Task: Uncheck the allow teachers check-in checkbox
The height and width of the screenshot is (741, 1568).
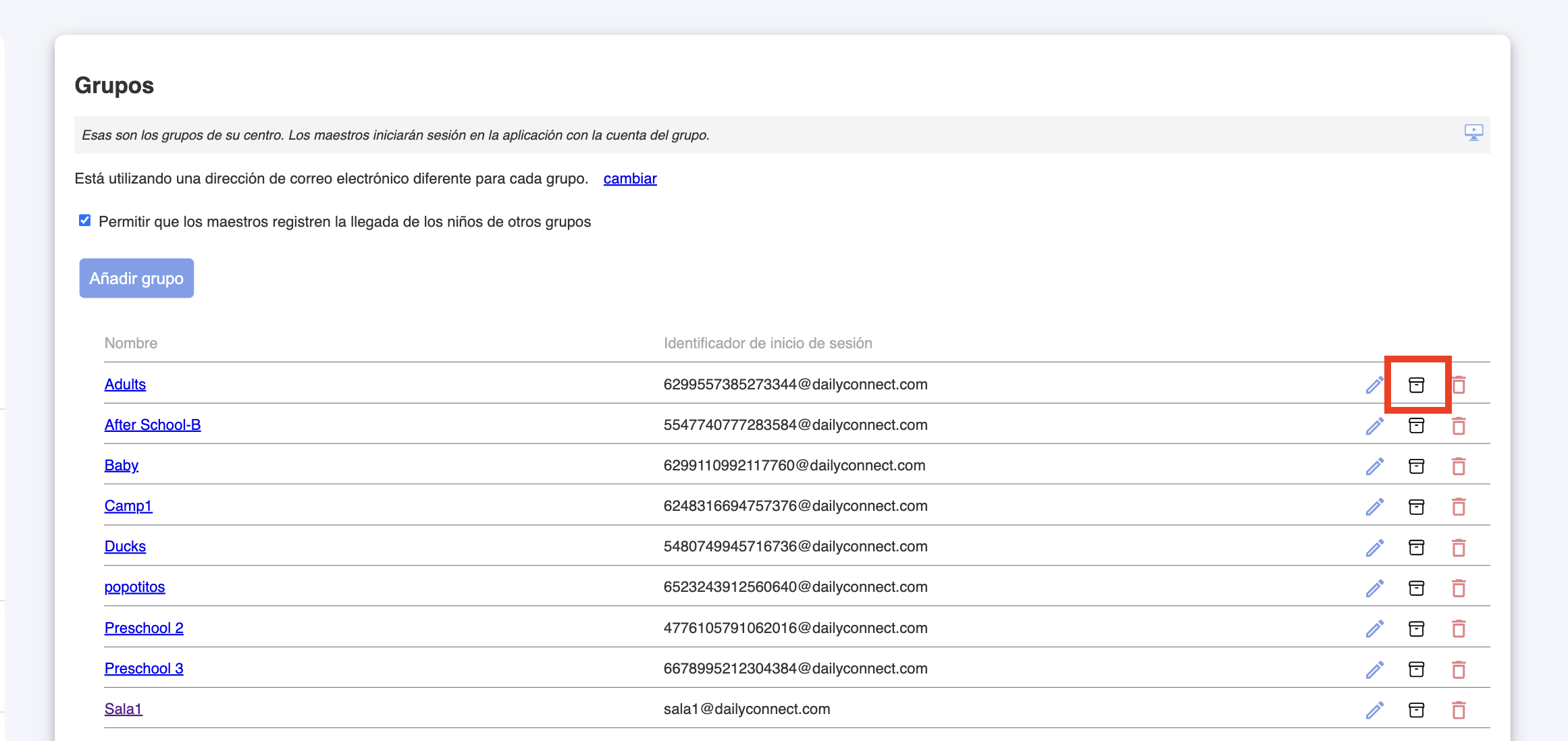Action: tap(85, 221)
